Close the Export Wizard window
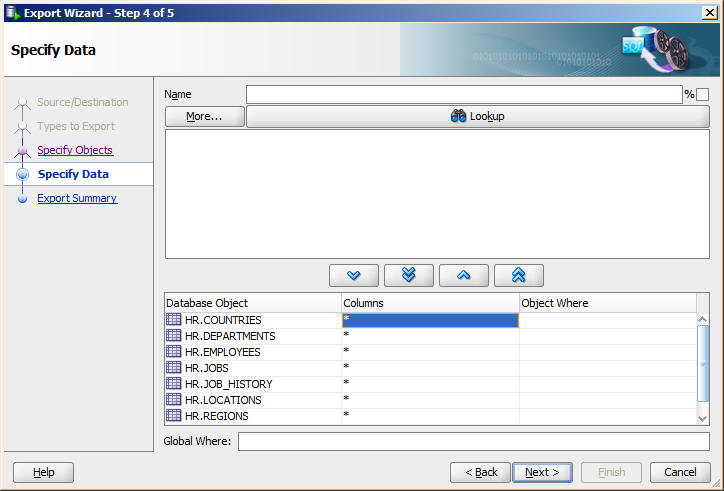Viewport: 724px width, 491px height. 709,13
